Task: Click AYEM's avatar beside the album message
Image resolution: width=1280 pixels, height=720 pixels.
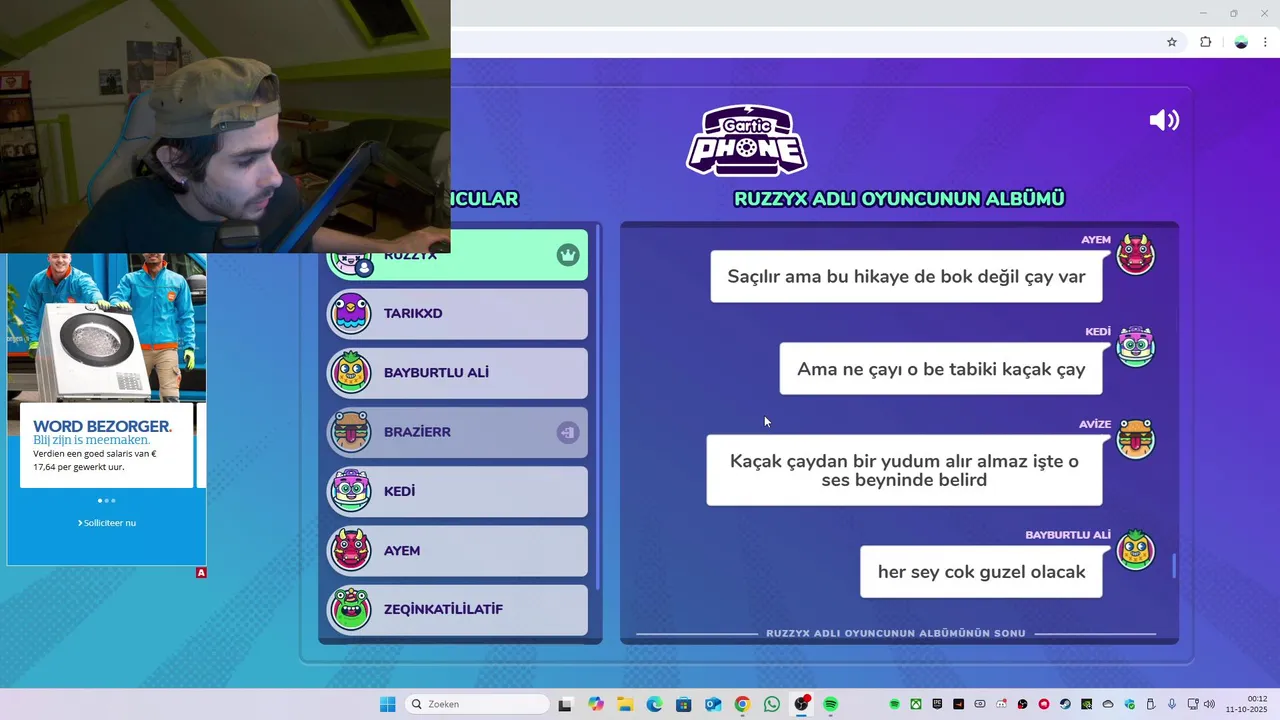Action: (1136, 254)
